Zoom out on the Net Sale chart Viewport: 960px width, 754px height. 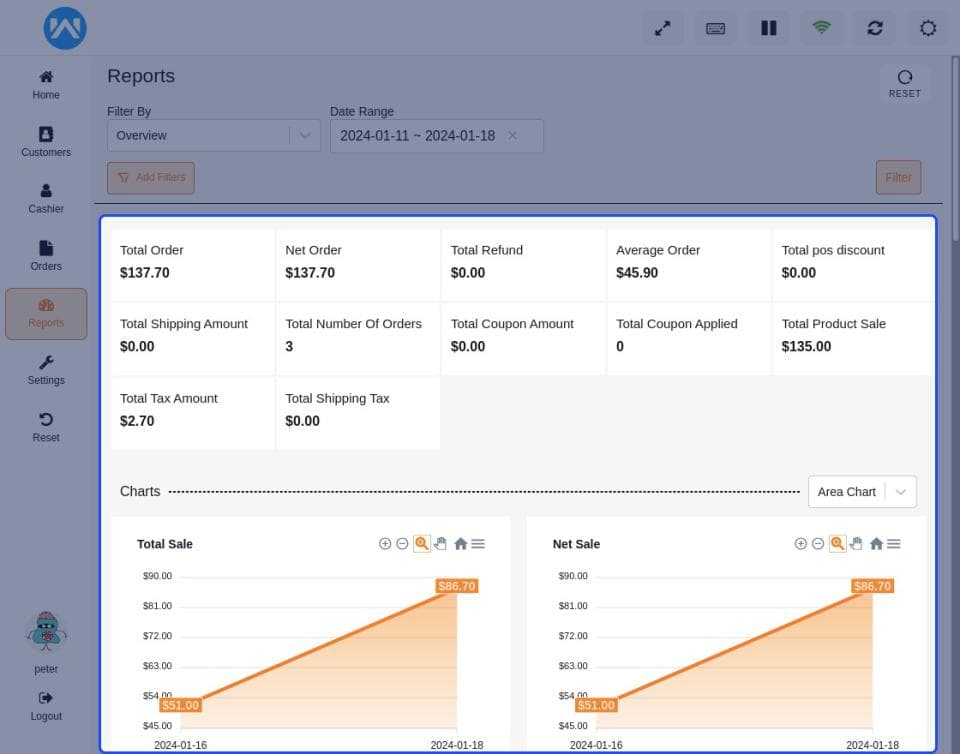818,543
